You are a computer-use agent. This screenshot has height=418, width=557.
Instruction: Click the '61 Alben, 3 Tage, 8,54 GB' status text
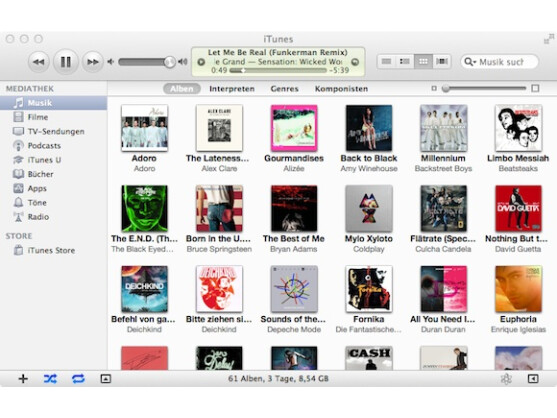(278, 379)
